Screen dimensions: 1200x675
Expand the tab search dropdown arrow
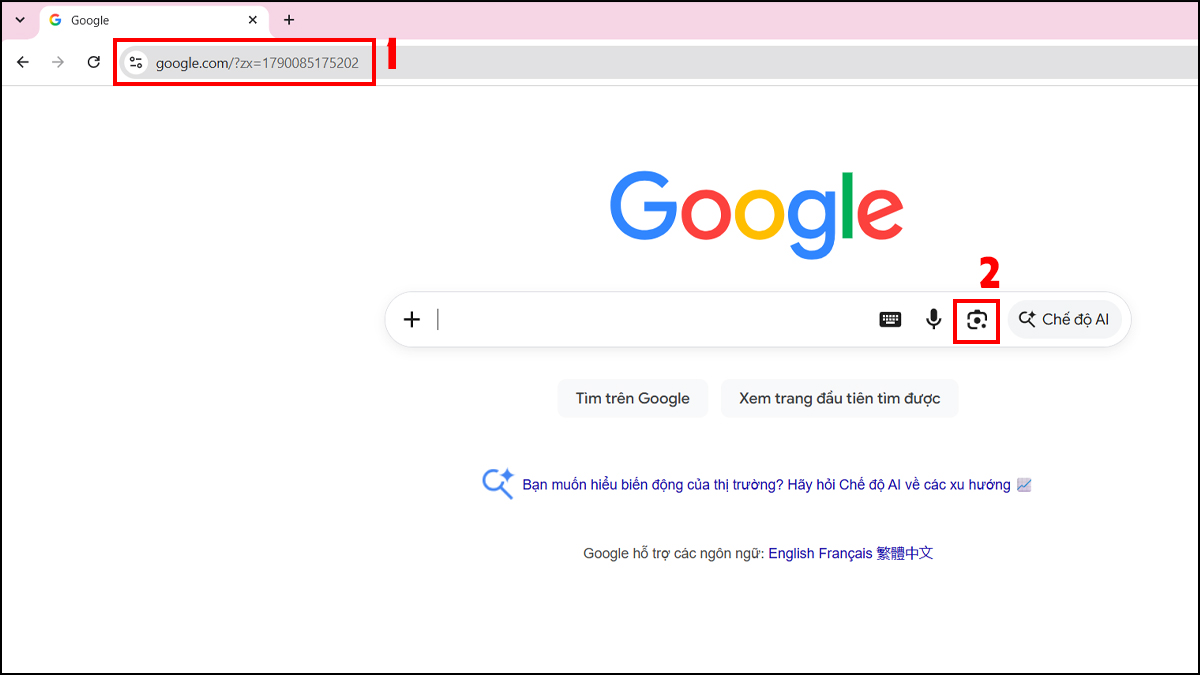pyautogui.click(x=20, y=20)
